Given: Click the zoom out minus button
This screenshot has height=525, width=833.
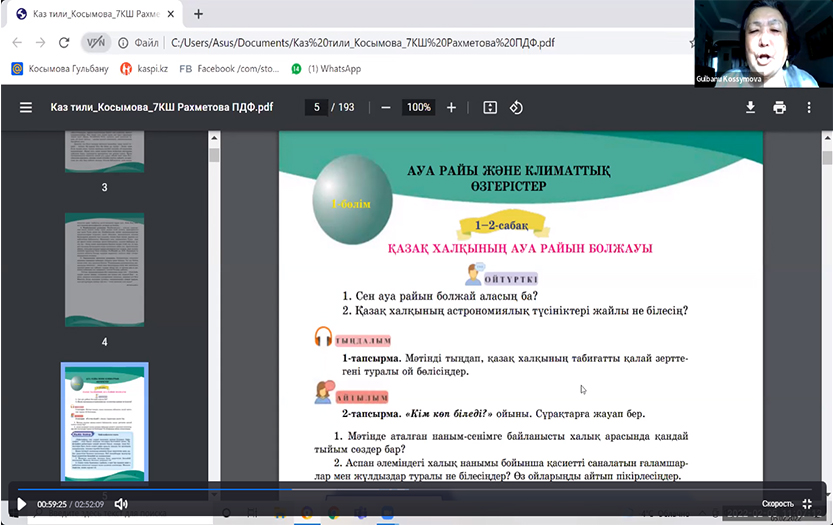Looking at the screenshot, I should click(386, 107).
